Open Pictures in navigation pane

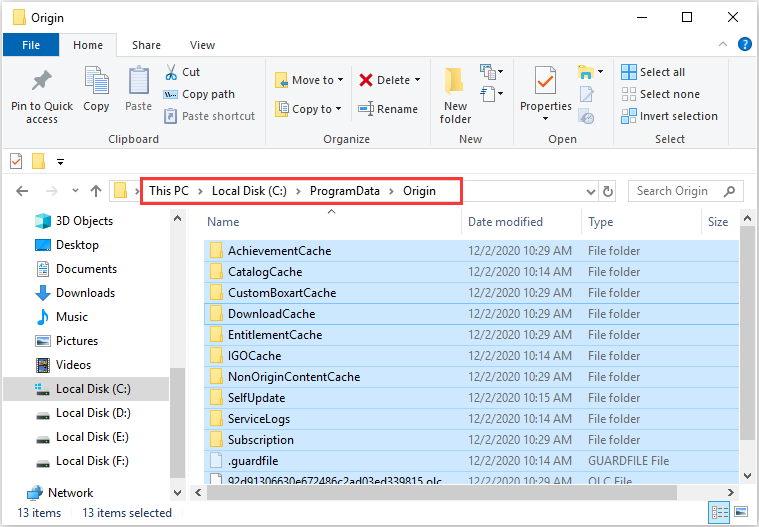pos(66,341)
